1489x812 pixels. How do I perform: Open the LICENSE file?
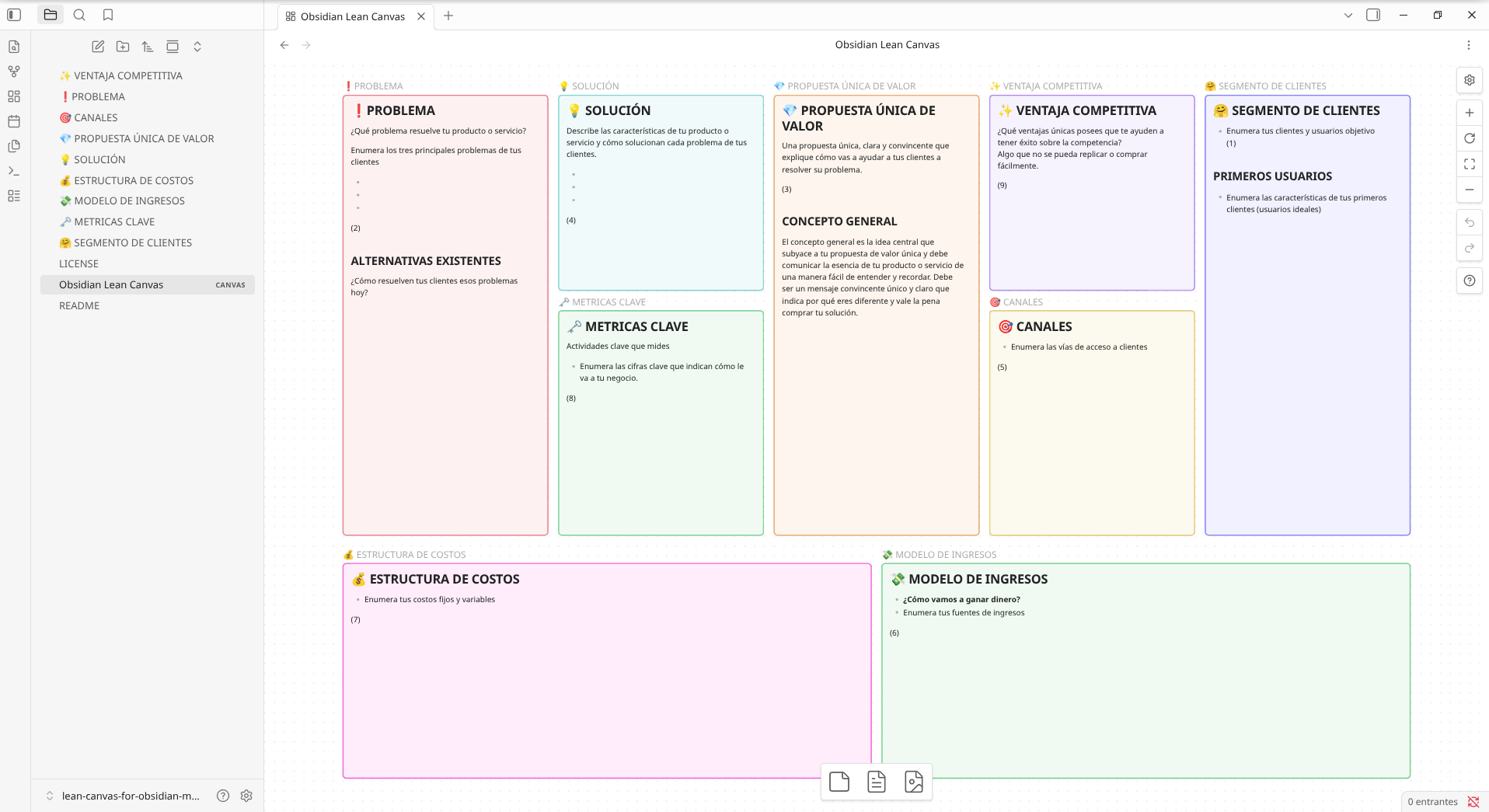(x=148, y=263)
